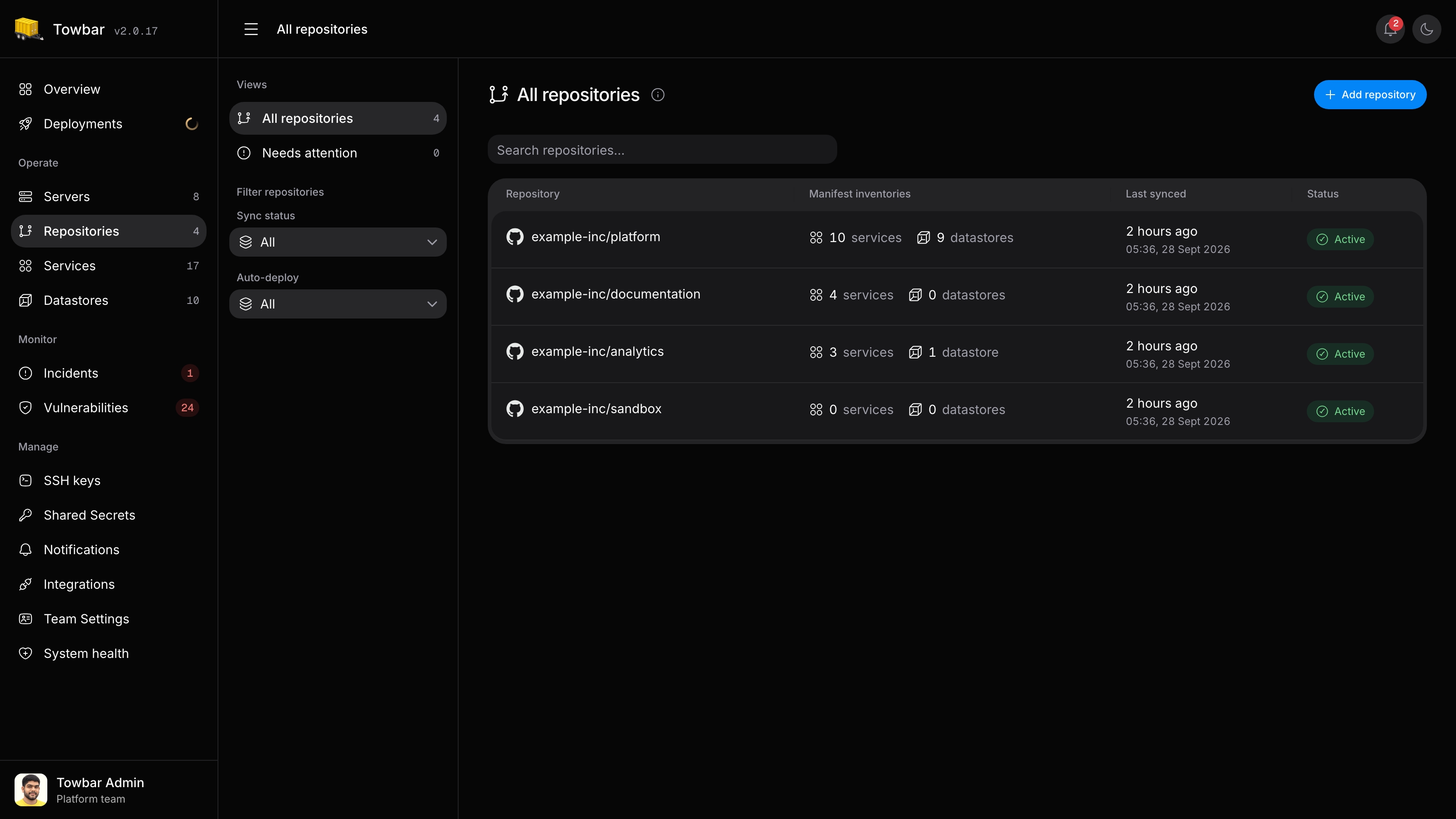Click the Towbar trailer logo
Image resolution: width=1456 pixels, height=819 pixels.
coord(29,29)
